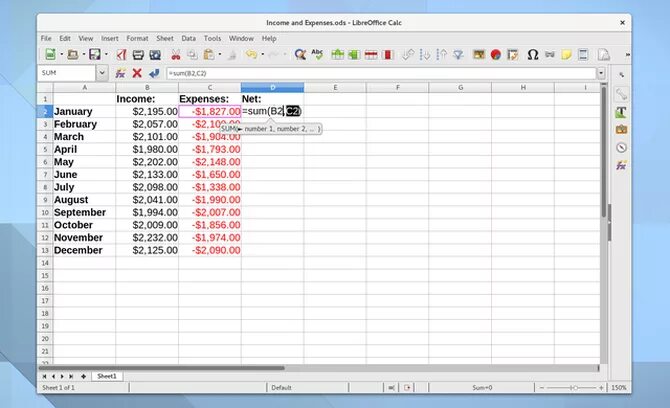Open the Edit menu
The width and height of the screenshot is (670, 408).
point(65,38)
